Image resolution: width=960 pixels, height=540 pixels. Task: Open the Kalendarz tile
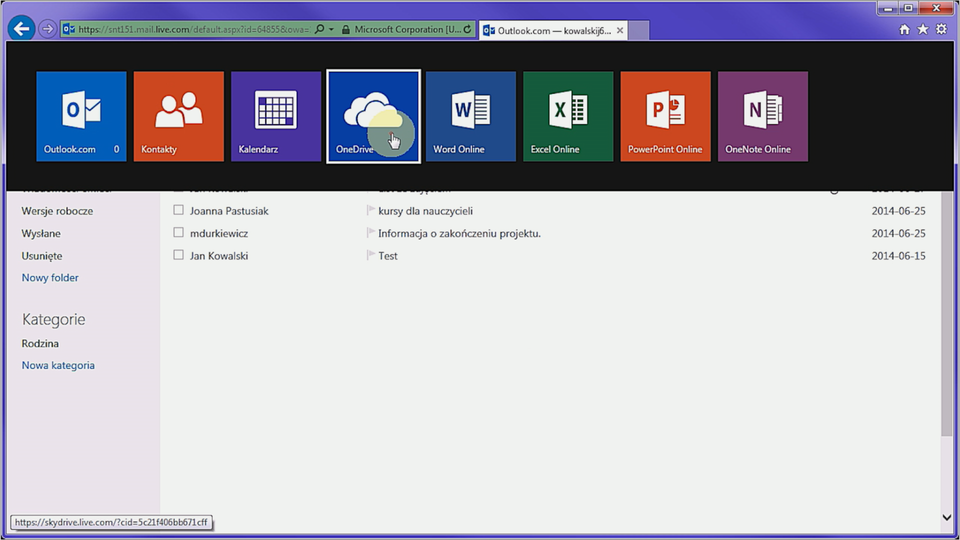click(x=276, y=116)
